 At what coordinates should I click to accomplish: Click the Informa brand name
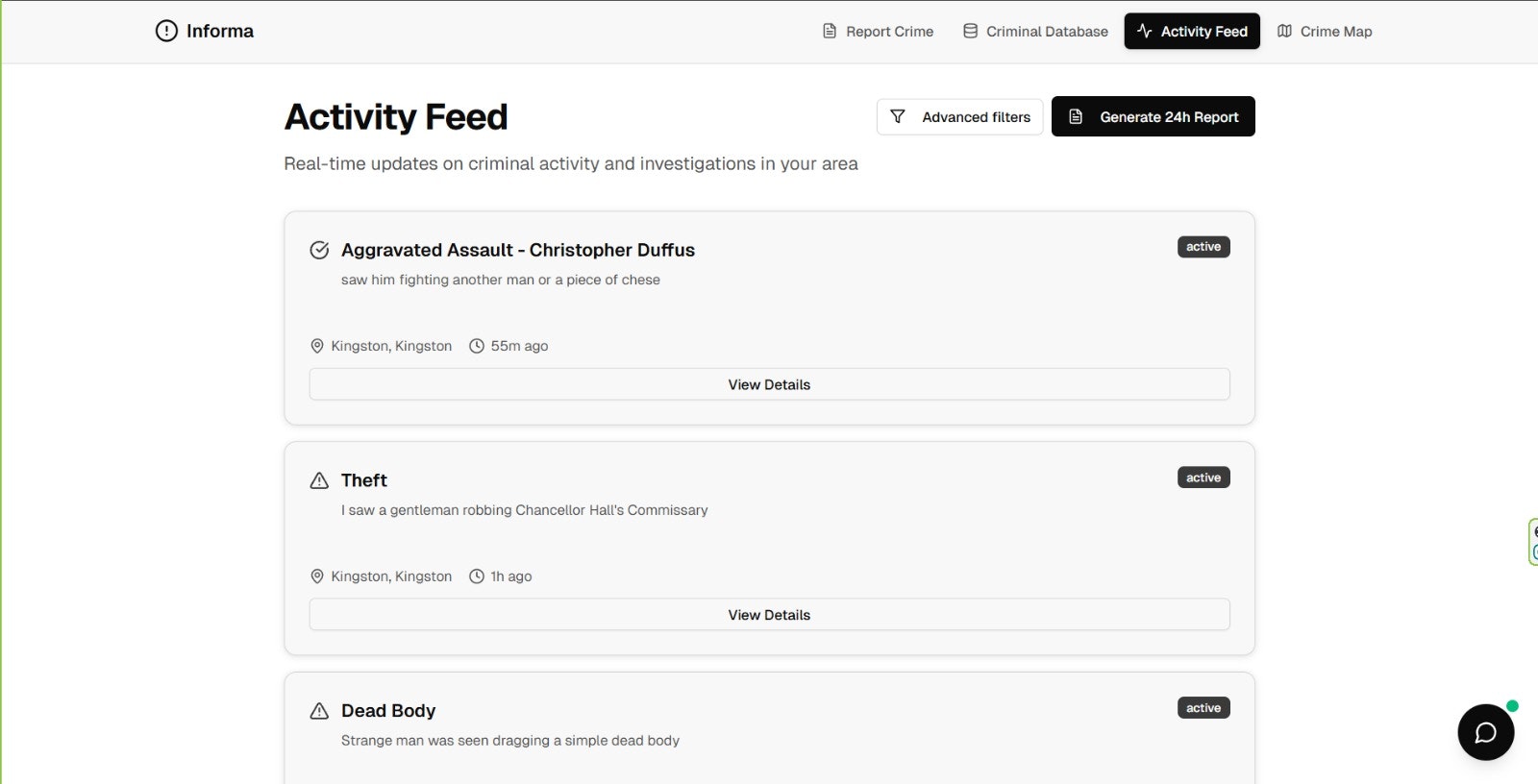pos(220,31)
